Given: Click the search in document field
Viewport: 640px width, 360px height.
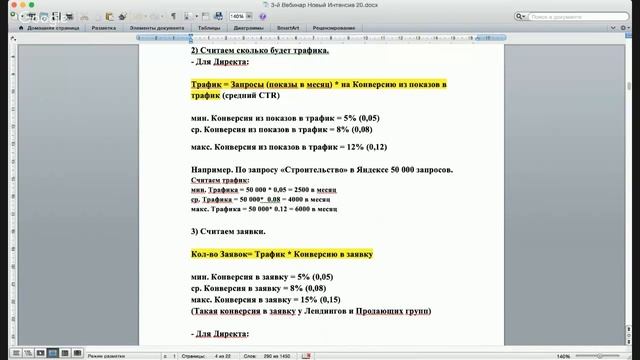Looking at the screenshot, I should [x=578, y=17].
